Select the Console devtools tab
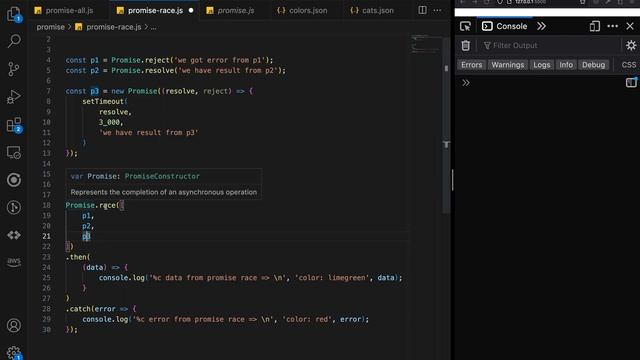The width and height of the screenshot is (640, 360). click(x=504, y=26)
